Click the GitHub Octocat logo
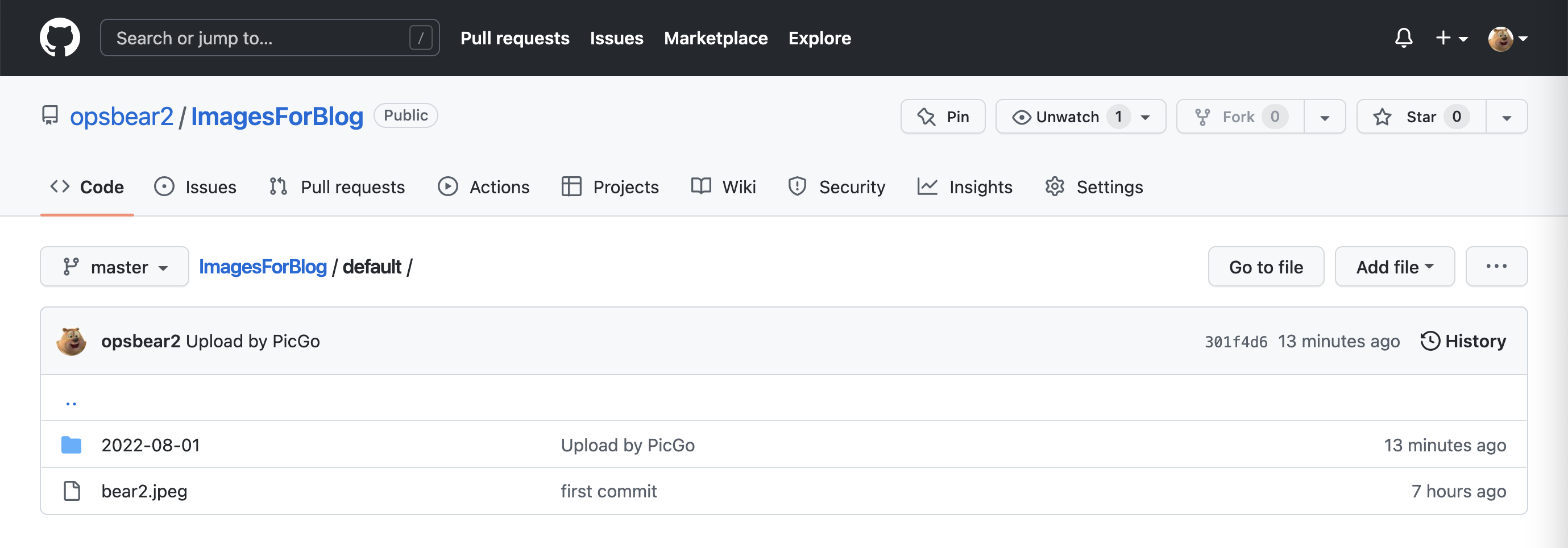The image size is (1568, 548). tap(60, 38)
